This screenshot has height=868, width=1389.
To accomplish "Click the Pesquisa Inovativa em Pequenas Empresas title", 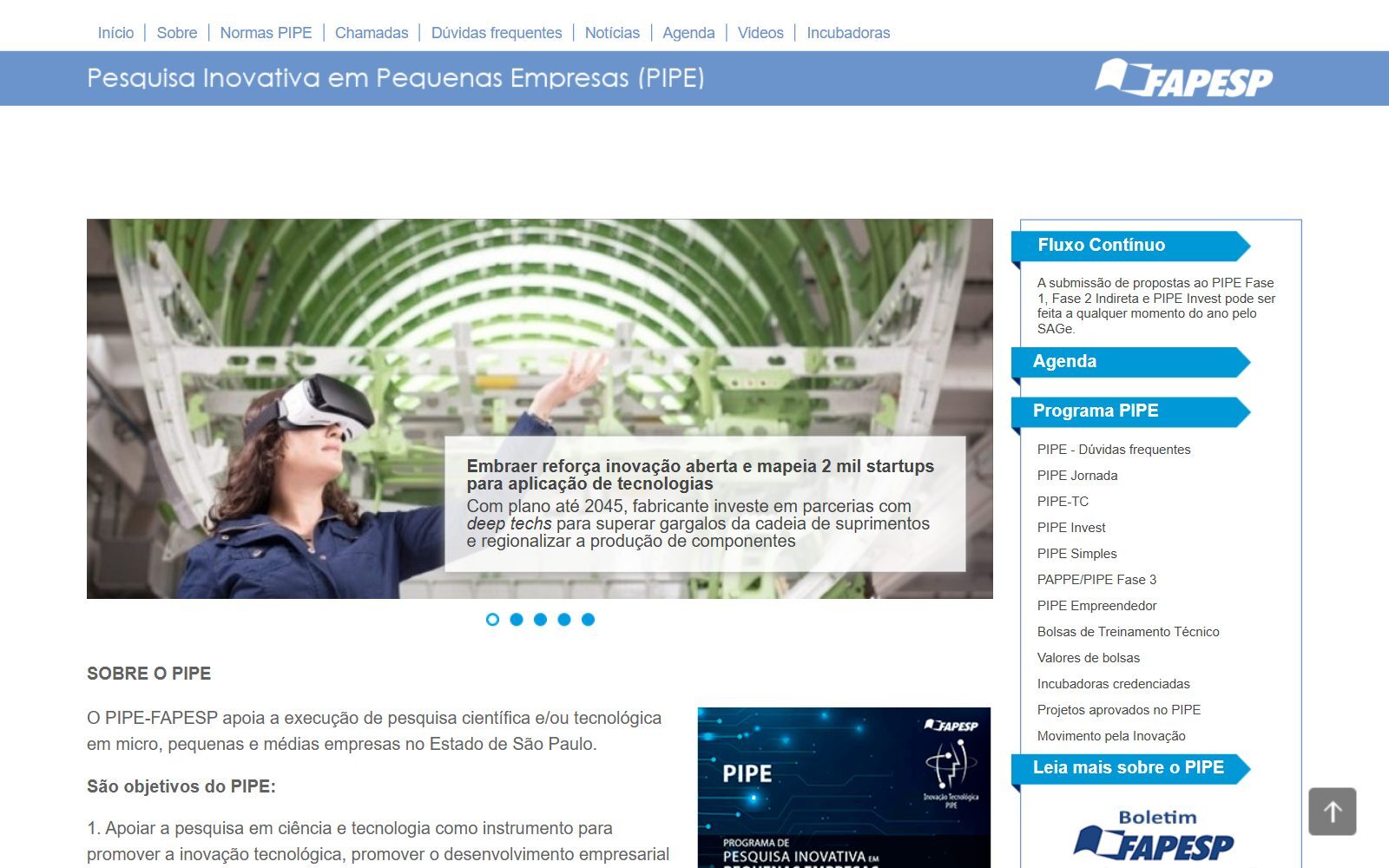I will [x=396, y=78].
